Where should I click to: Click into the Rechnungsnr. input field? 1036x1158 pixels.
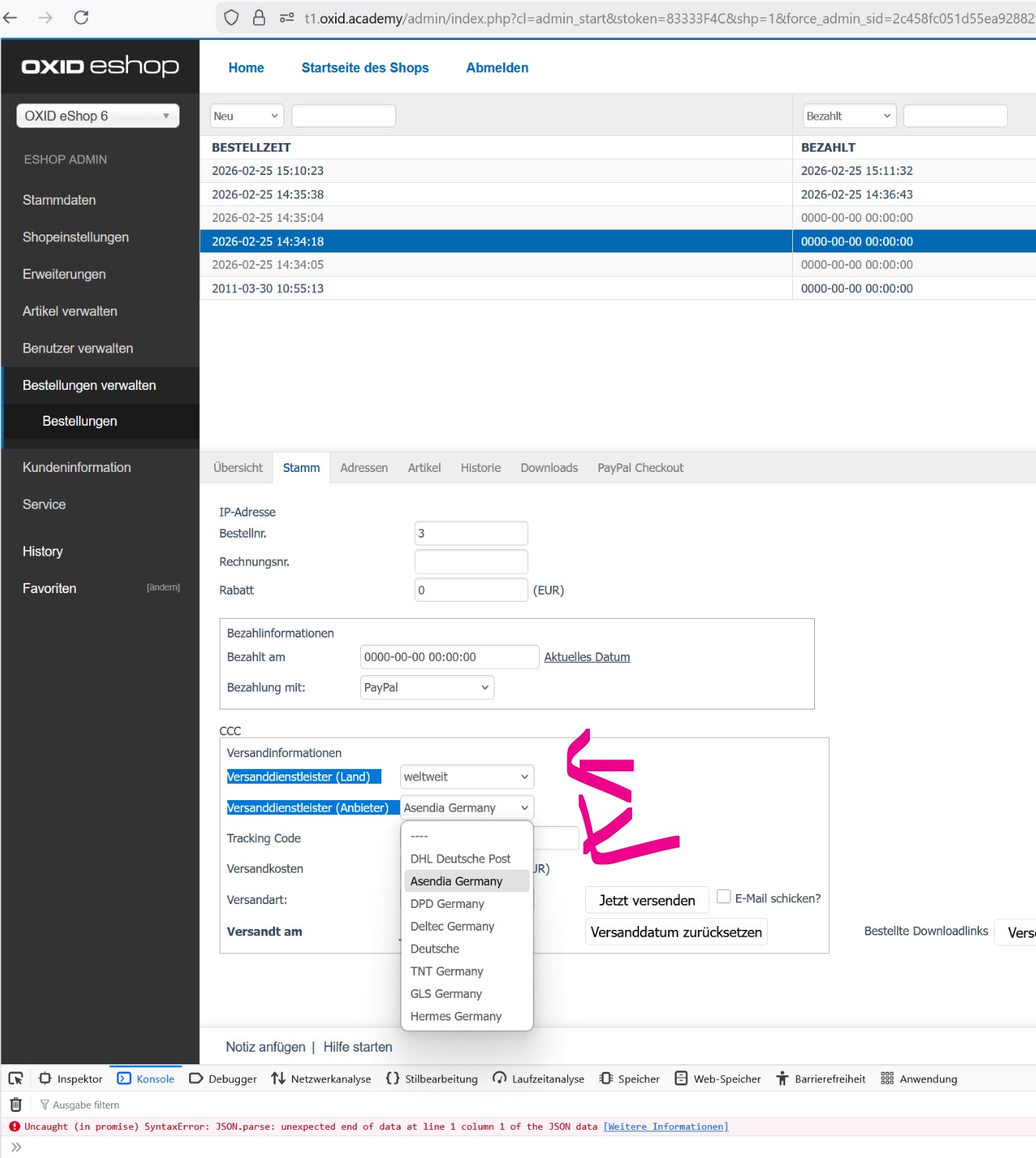pos(471,562)
